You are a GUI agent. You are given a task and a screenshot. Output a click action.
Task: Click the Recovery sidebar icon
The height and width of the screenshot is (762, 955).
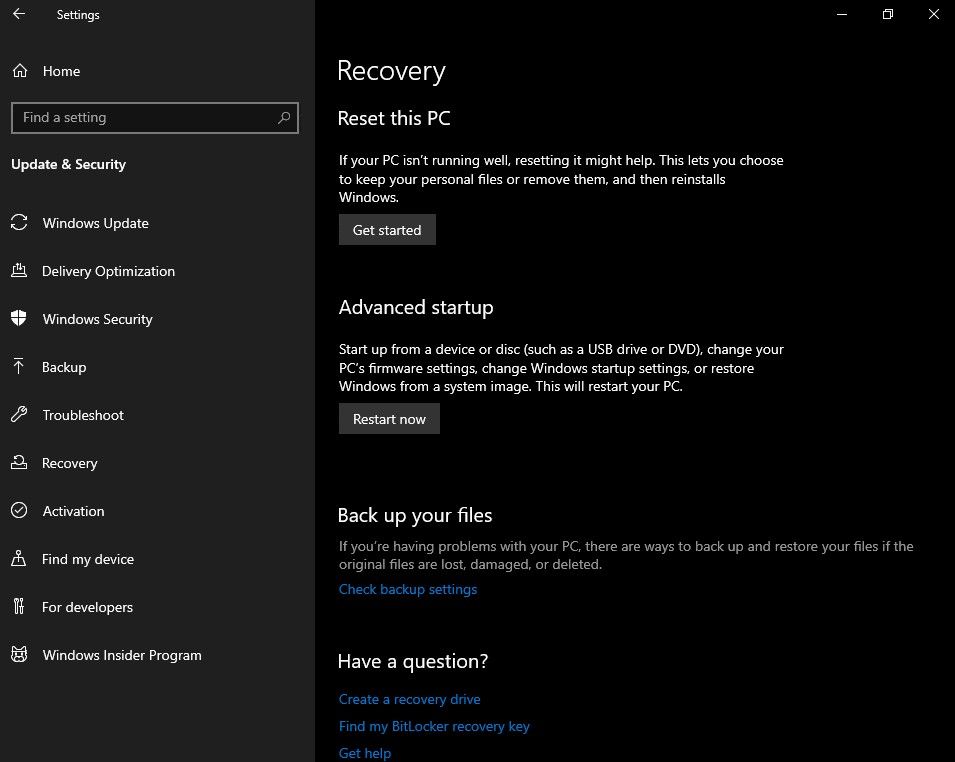20,463
